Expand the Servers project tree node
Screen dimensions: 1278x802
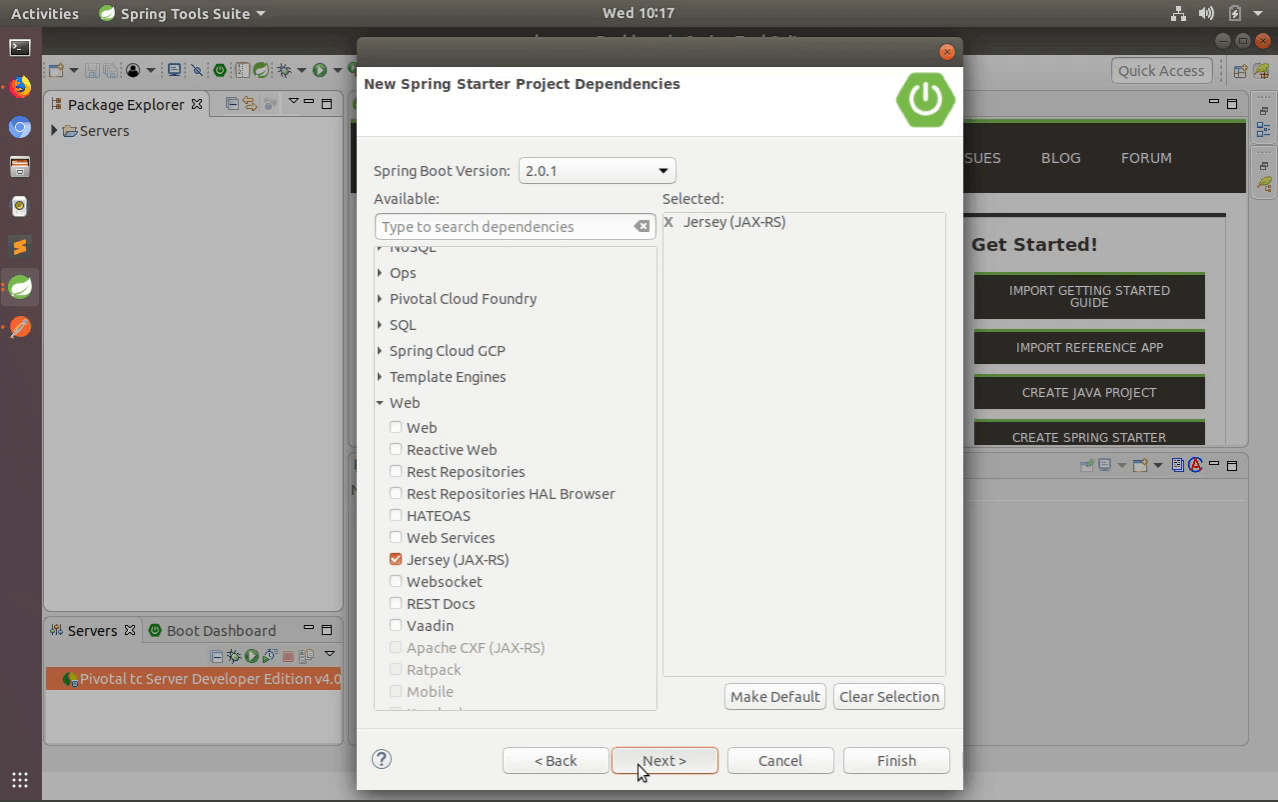54,130
